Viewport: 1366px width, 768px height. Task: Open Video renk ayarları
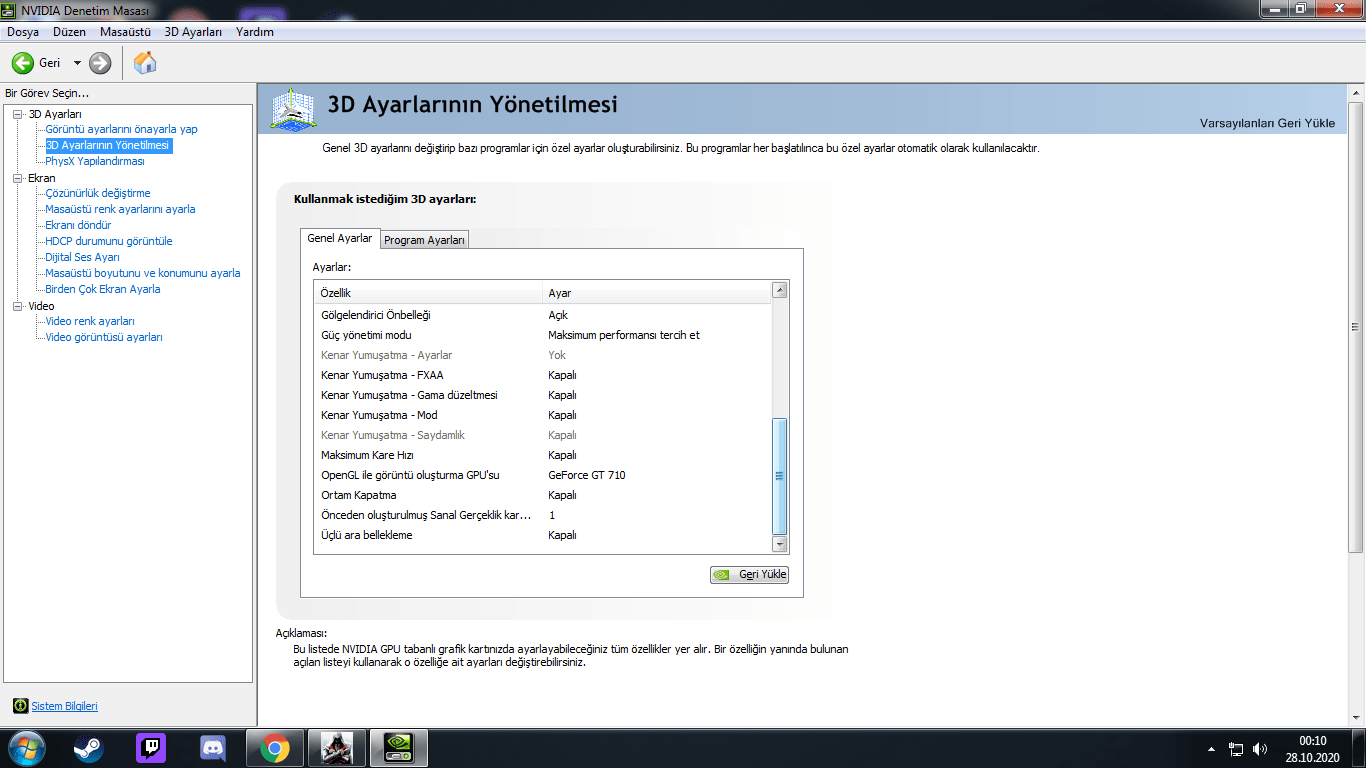point(90,321)
